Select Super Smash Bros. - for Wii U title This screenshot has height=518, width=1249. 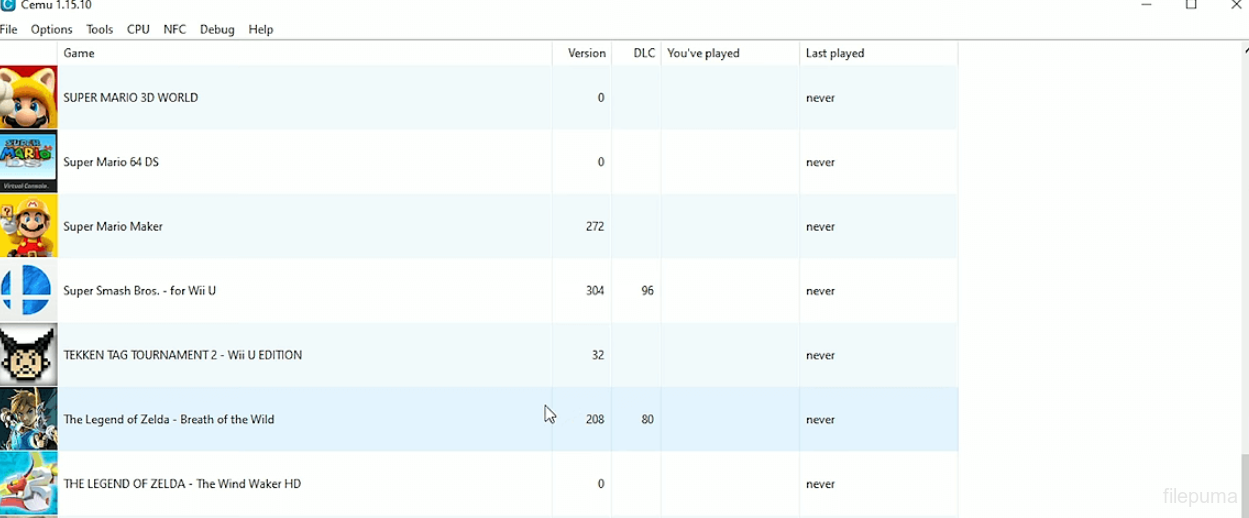(140, 291)
